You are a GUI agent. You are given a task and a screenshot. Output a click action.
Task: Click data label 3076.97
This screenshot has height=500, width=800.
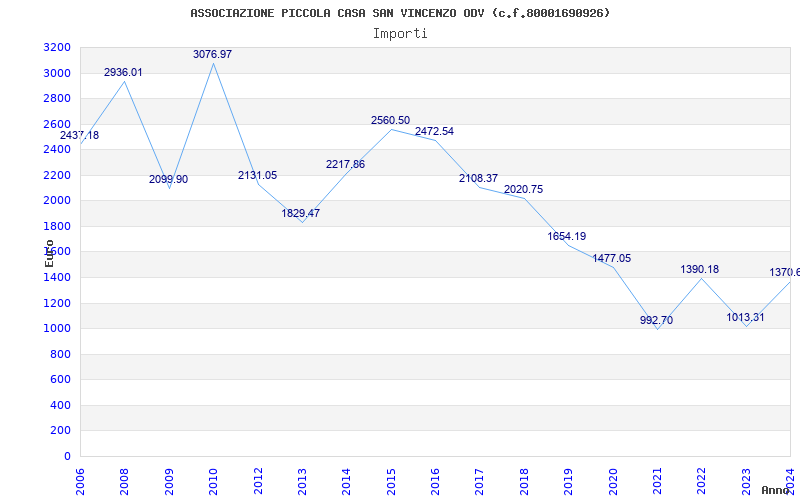212,54
